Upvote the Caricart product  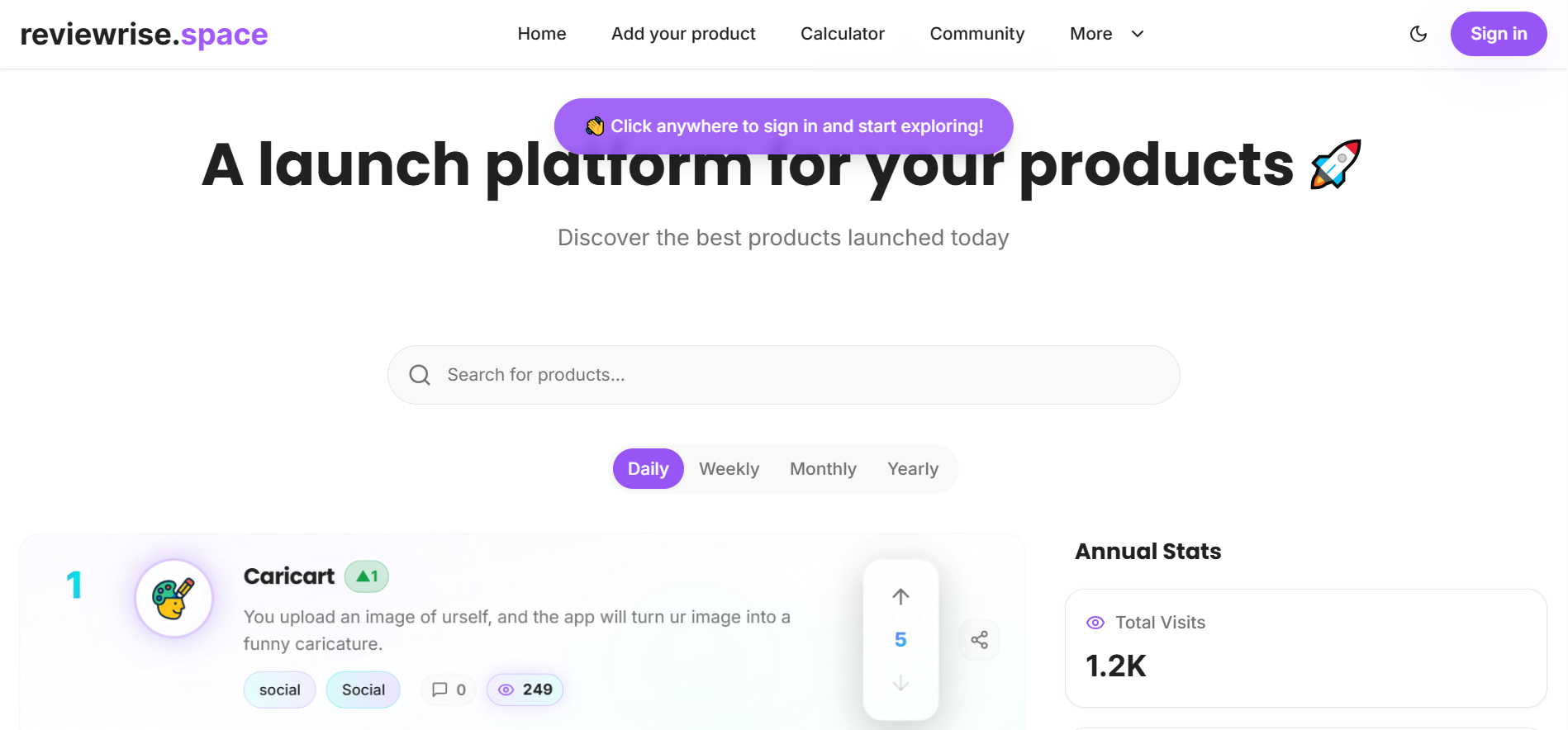(900, 595)
